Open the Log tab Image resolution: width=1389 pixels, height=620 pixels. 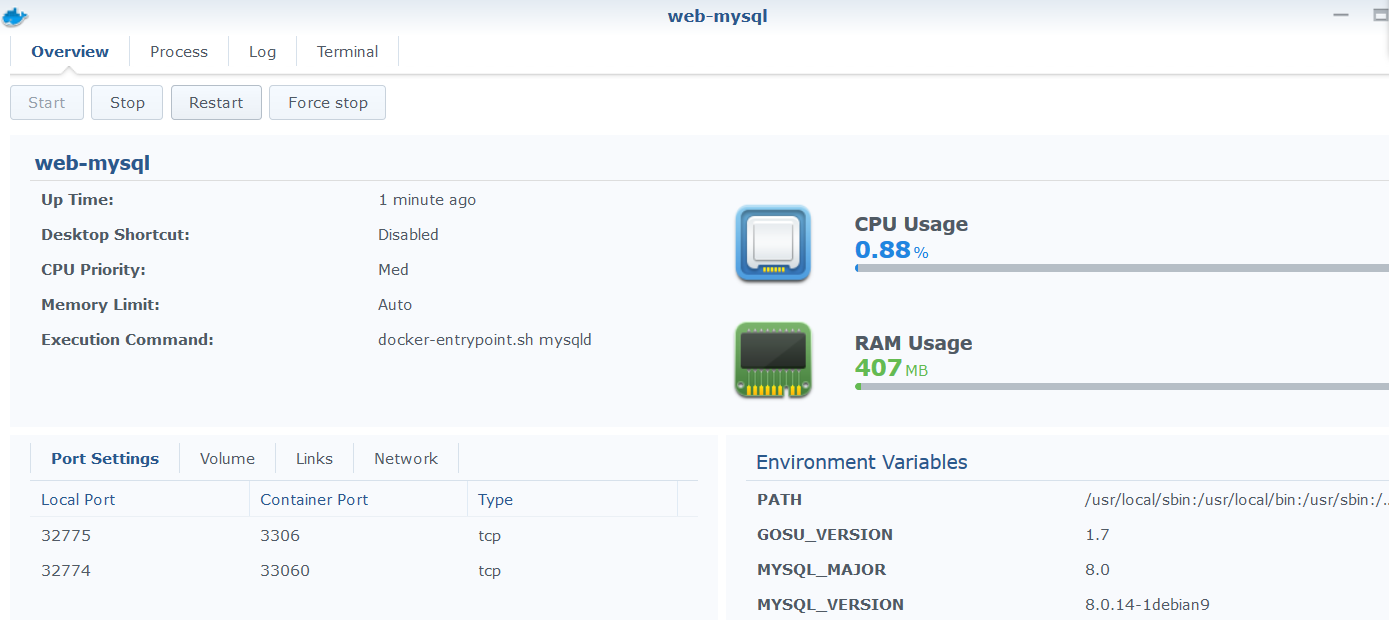(x=262, y=52)
